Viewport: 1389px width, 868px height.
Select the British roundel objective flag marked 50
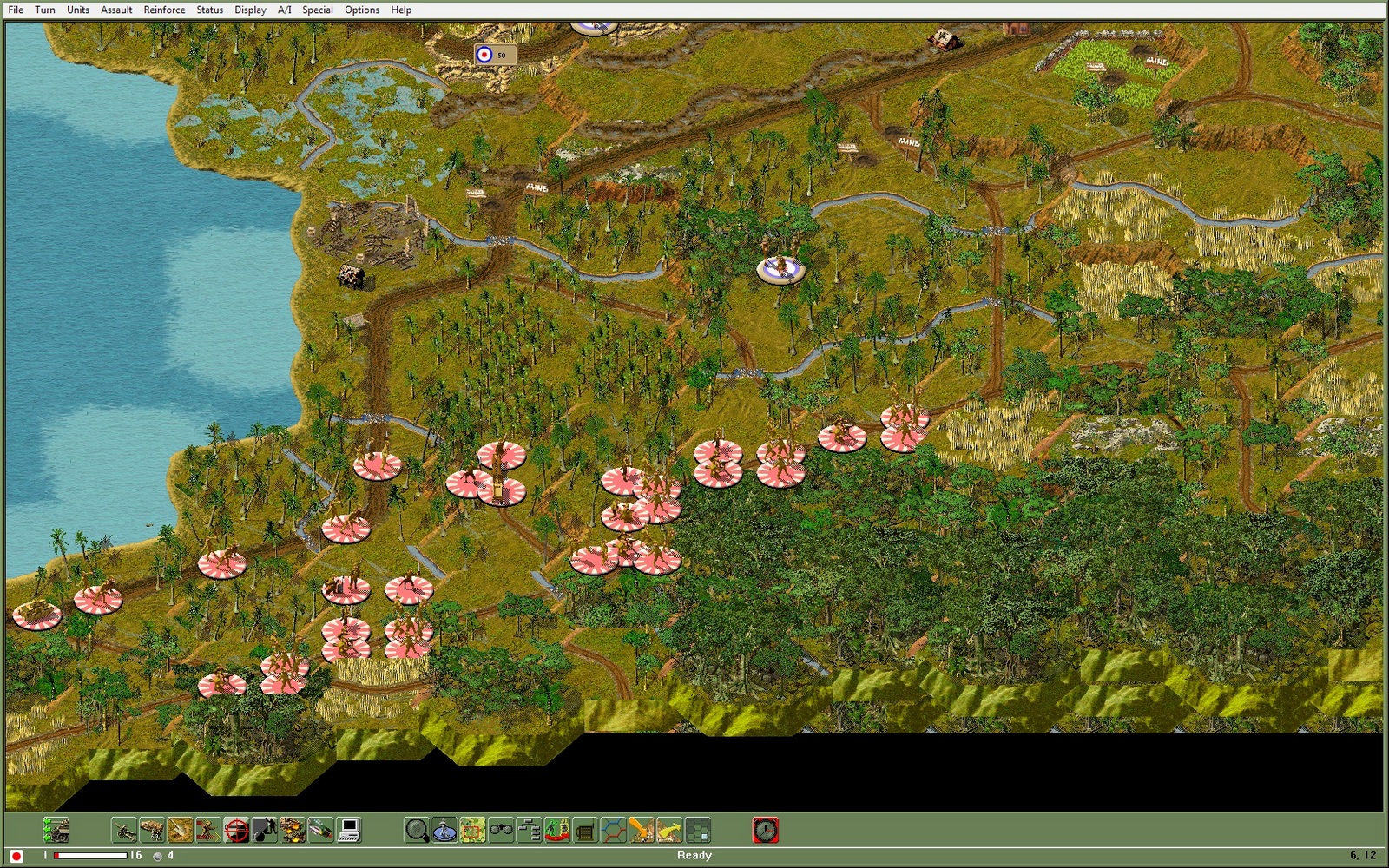[496, 55]
